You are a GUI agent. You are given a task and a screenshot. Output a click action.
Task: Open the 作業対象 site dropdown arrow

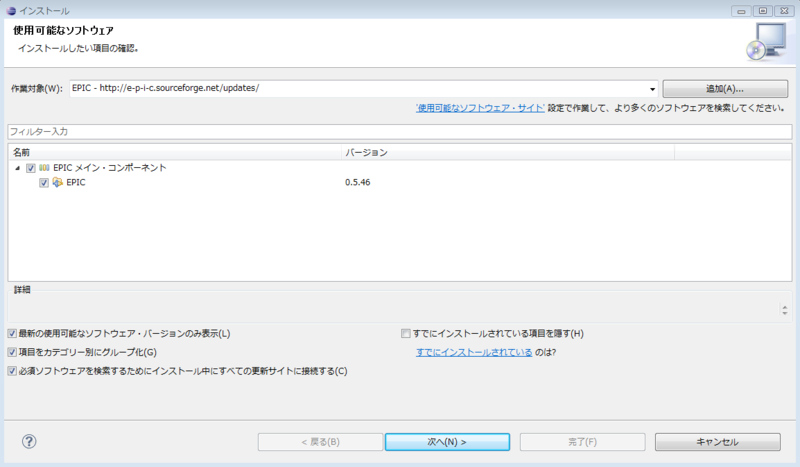[652, 89]
